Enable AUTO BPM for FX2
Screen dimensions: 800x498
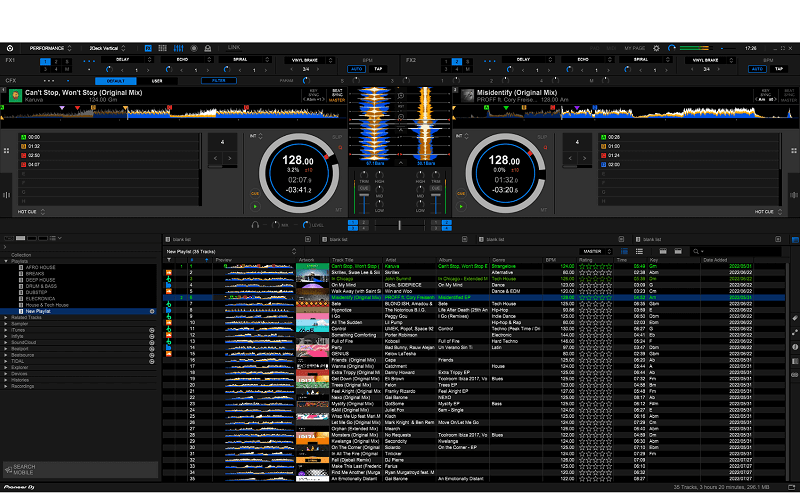[757, 69]
